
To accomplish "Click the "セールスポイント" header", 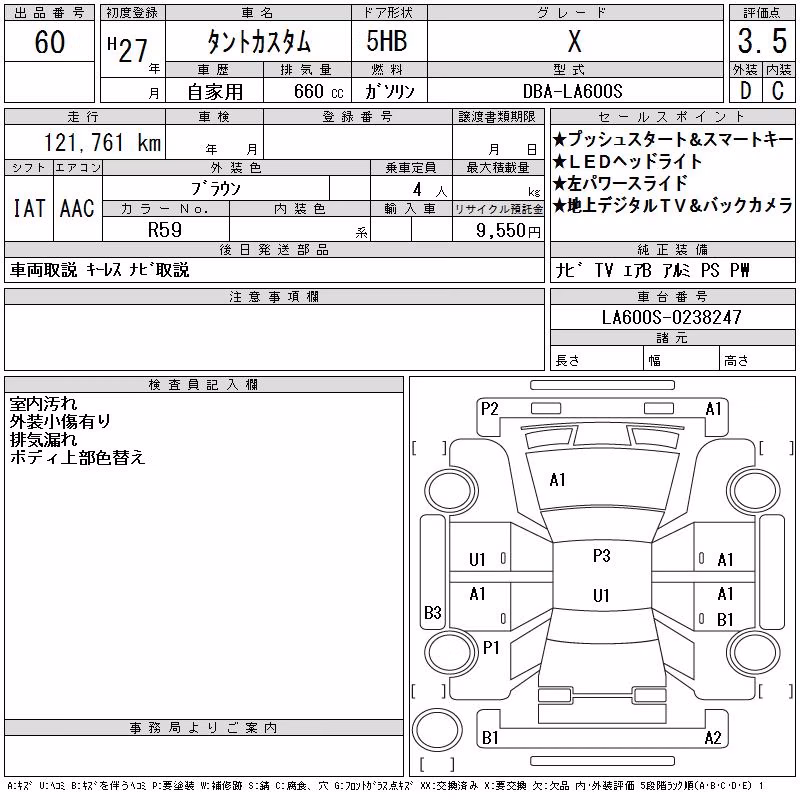I will (672, 117).
